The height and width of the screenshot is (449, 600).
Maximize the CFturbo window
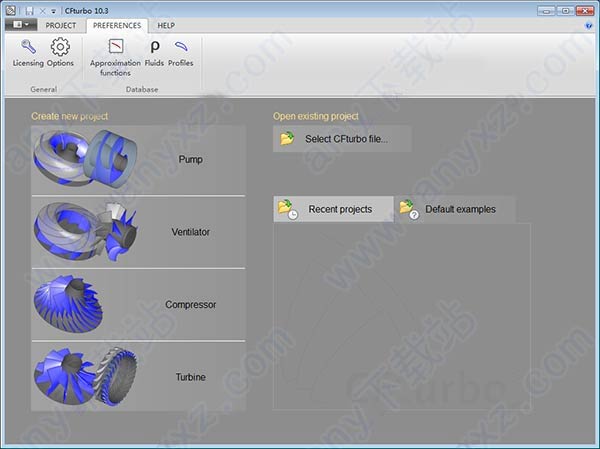point(565,11)
